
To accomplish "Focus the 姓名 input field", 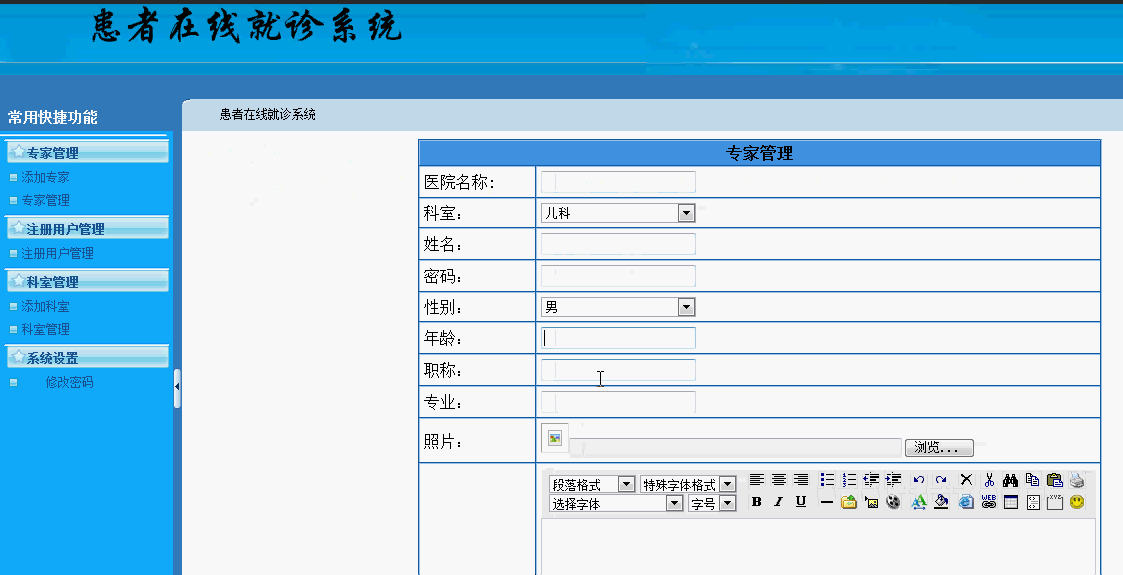I will coord(618,244).
